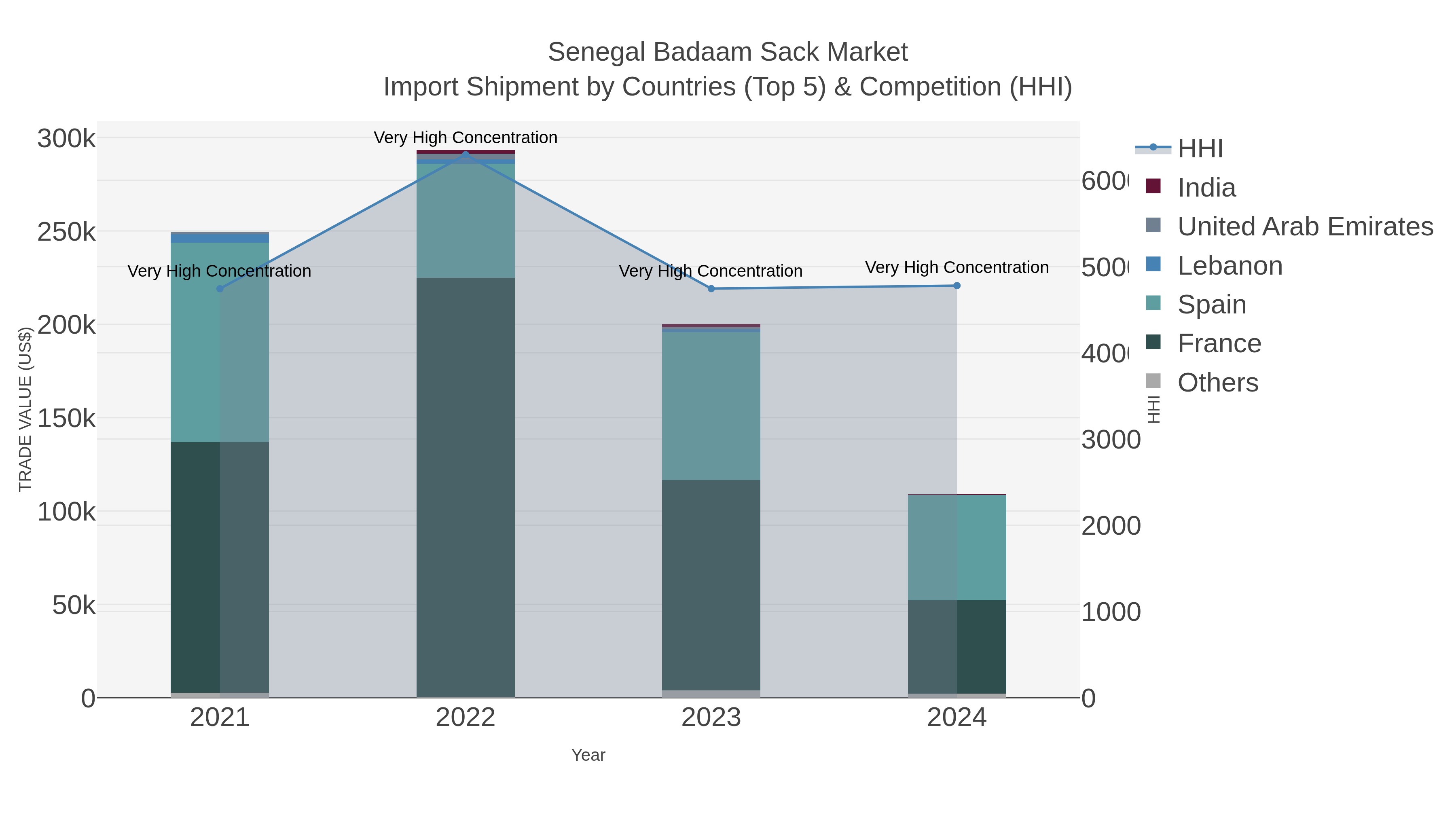This screenshot has height=819, width=1456.
Task: Click the TRADE VALUE (US$) axis title
Action: 25,409
